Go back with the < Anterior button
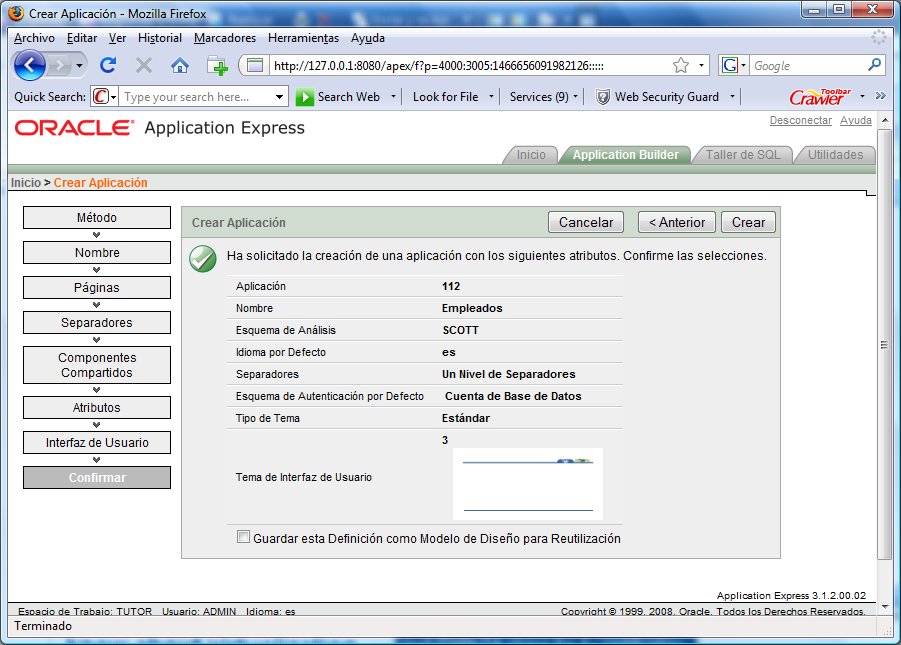901x645 pixels. (676, 222)
